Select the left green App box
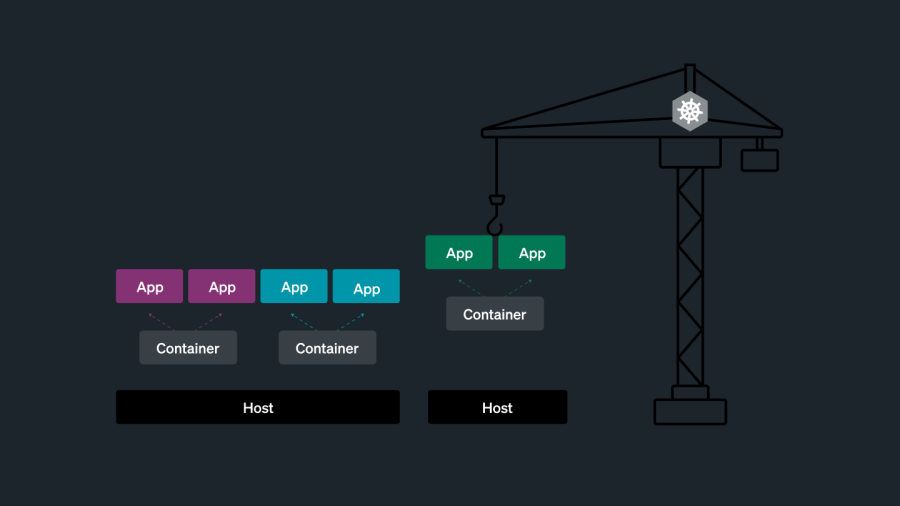900x506 pixels. [459, 253]
